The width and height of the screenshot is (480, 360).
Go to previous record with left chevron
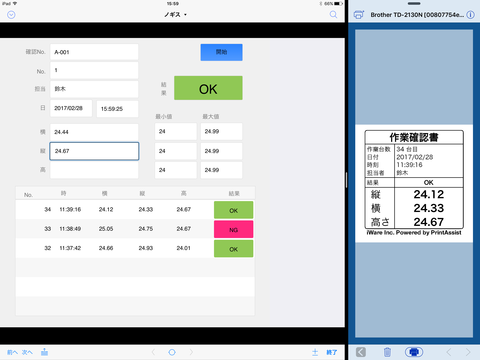coord(153,352)
